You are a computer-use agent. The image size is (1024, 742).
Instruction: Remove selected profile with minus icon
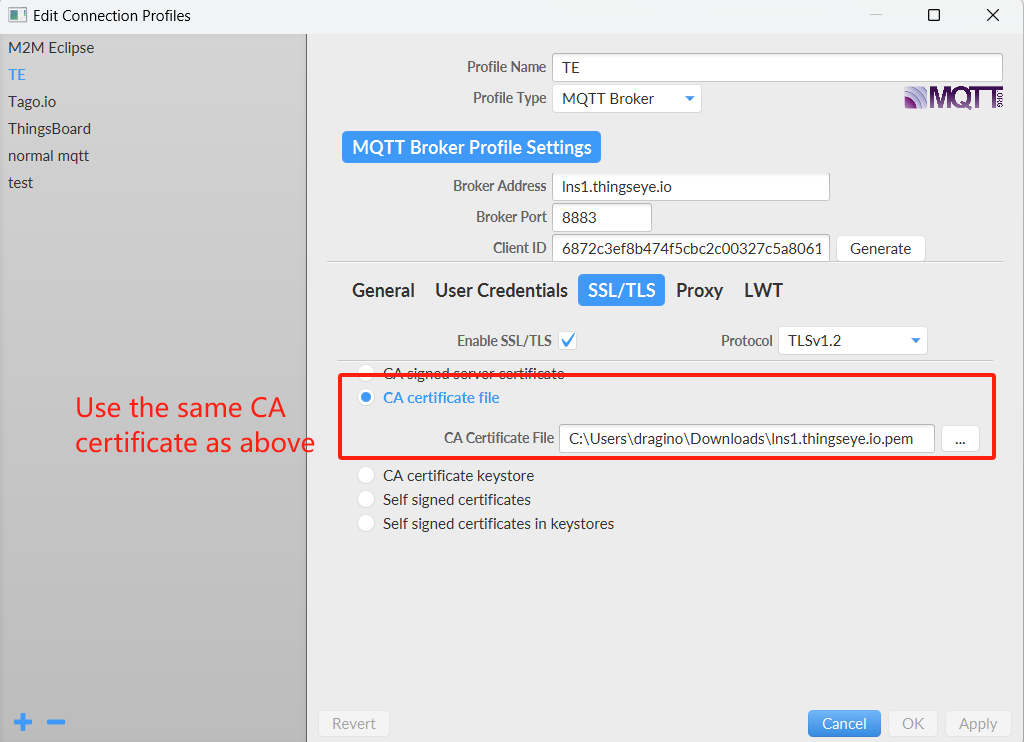(56, 722)
